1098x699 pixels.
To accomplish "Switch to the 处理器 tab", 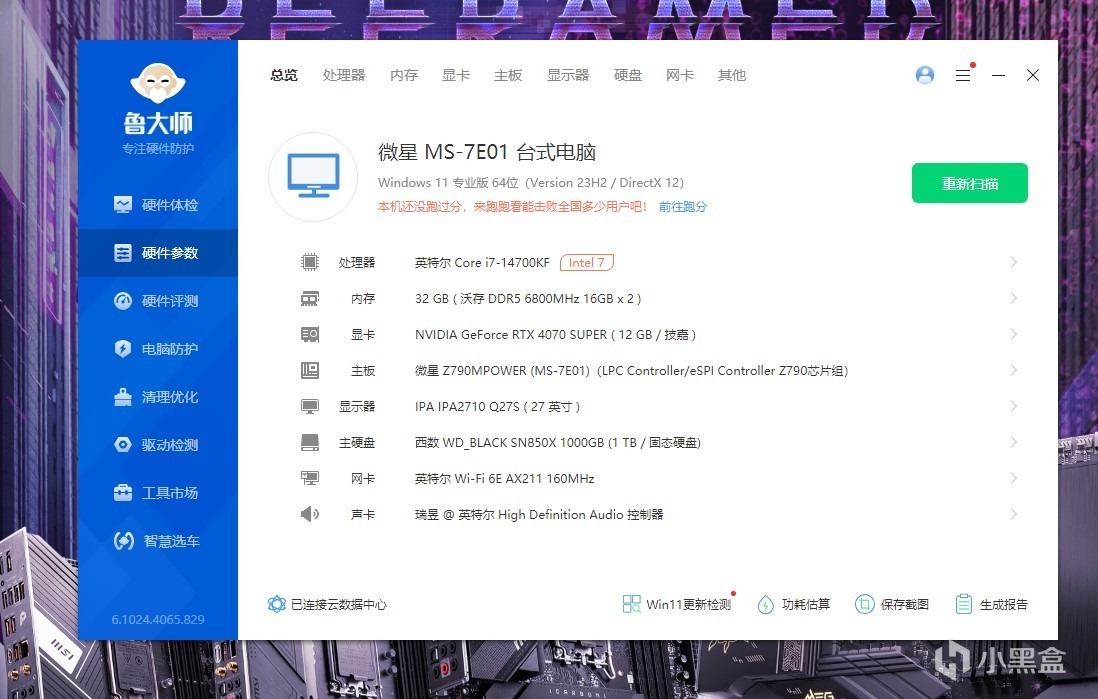I will tap(344, 75).
